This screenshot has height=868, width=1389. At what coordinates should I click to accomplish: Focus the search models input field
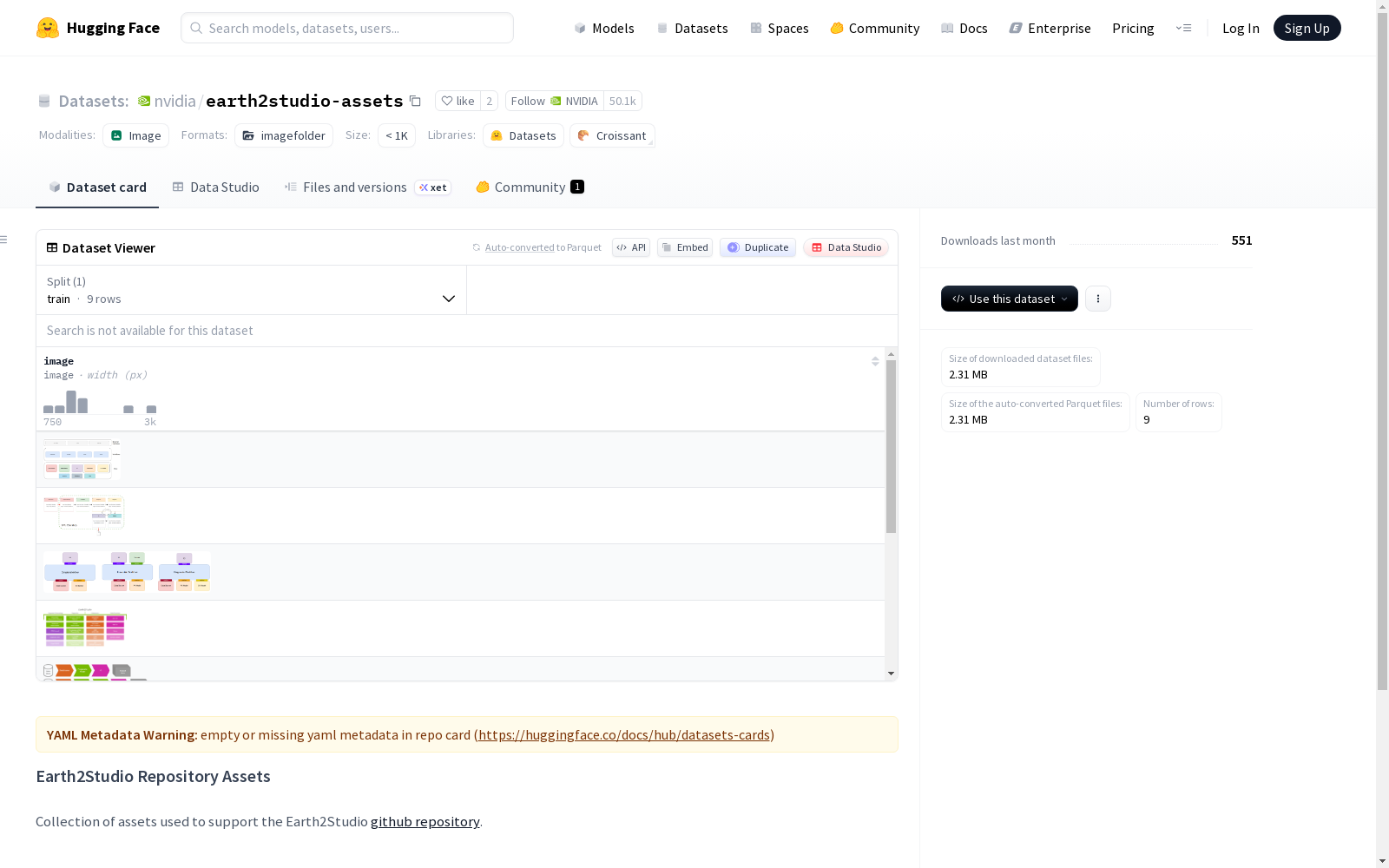tap(347, 28)
